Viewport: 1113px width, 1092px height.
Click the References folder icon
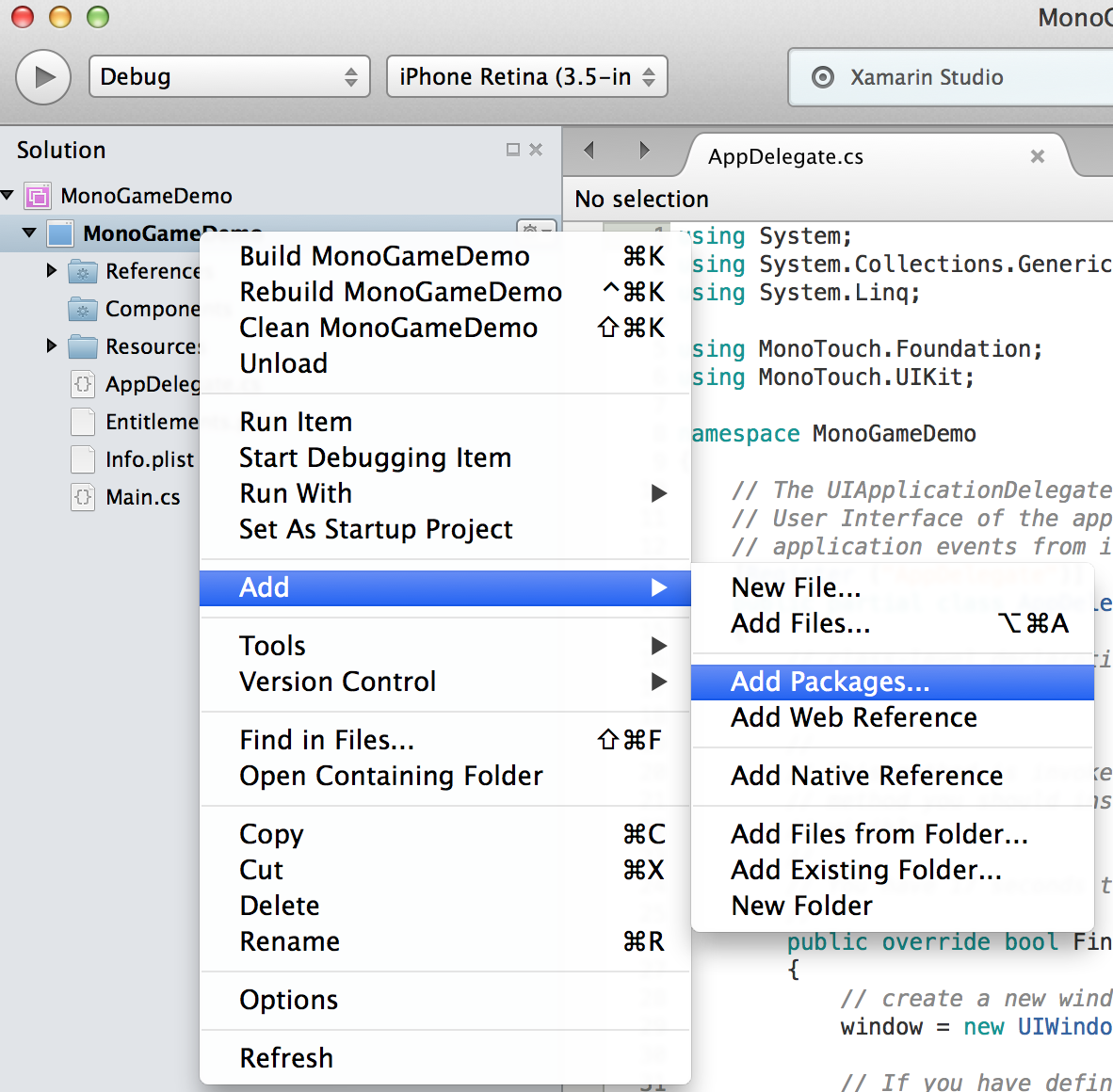tap(83, 272)
